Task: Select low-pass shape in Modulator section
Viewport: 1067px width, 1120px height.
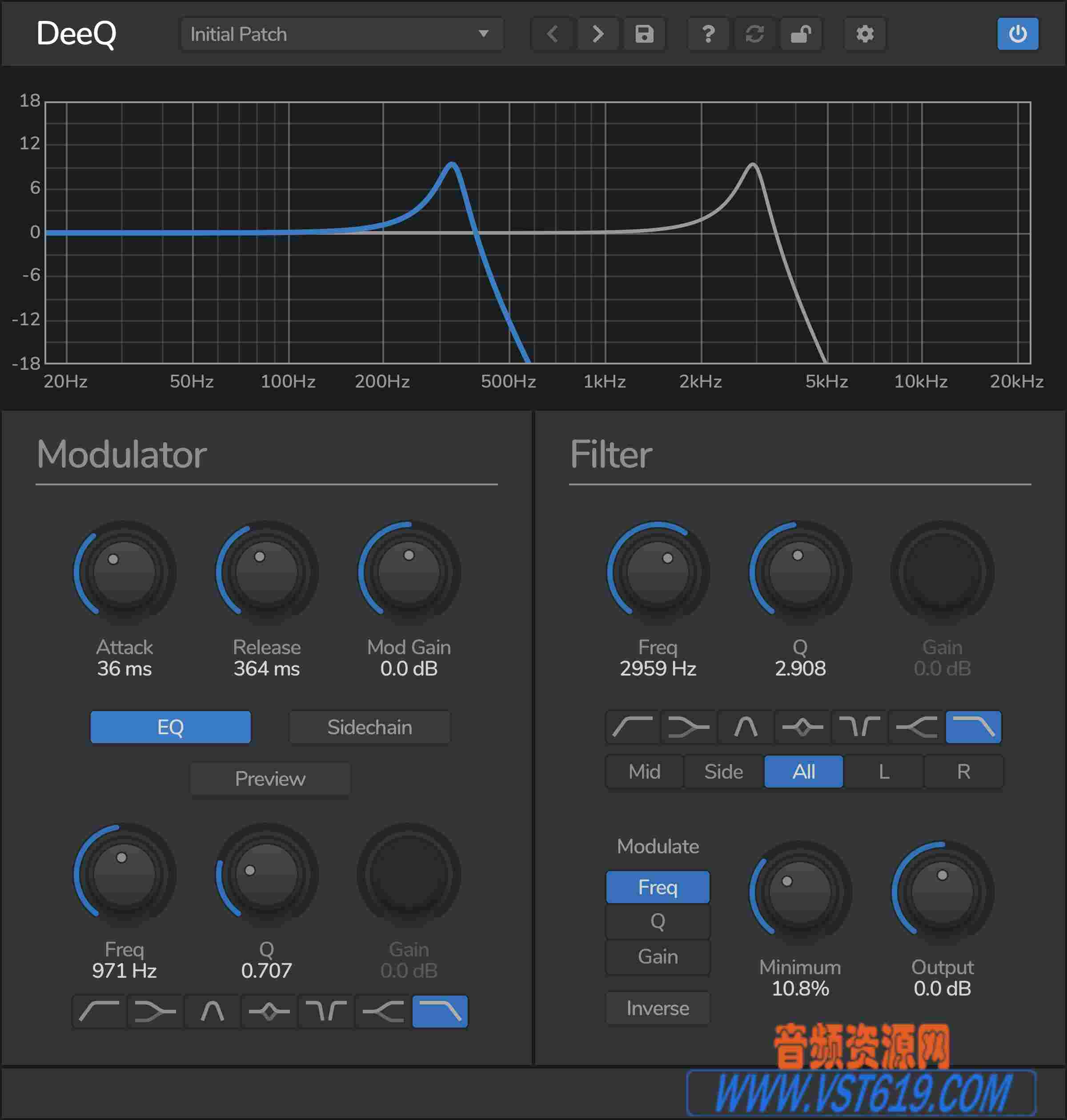Action: tap(440, 1012)
